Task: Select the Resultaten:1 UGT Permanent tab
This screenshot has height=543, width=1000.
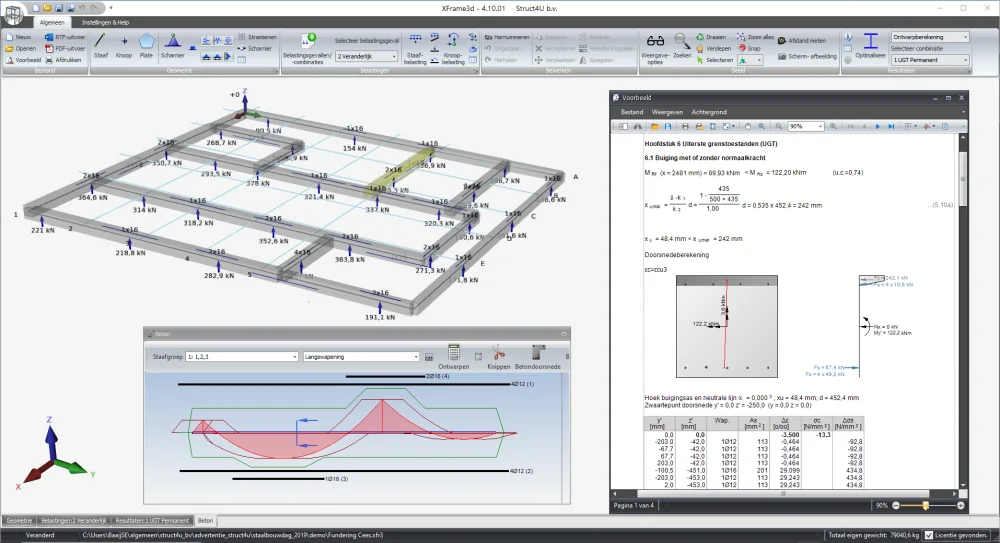Action: 152,521
